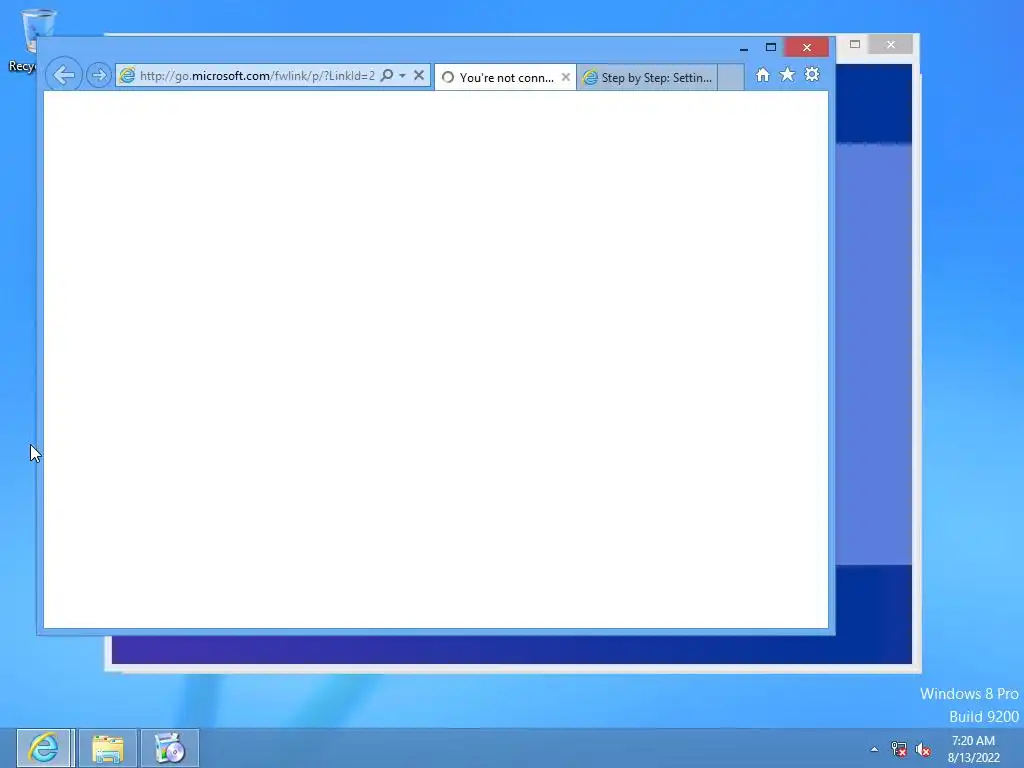Open the disc setup program taskbar icon
Image resolution: width=1024 pixels, height=768 pixels.
click(170, 748)
